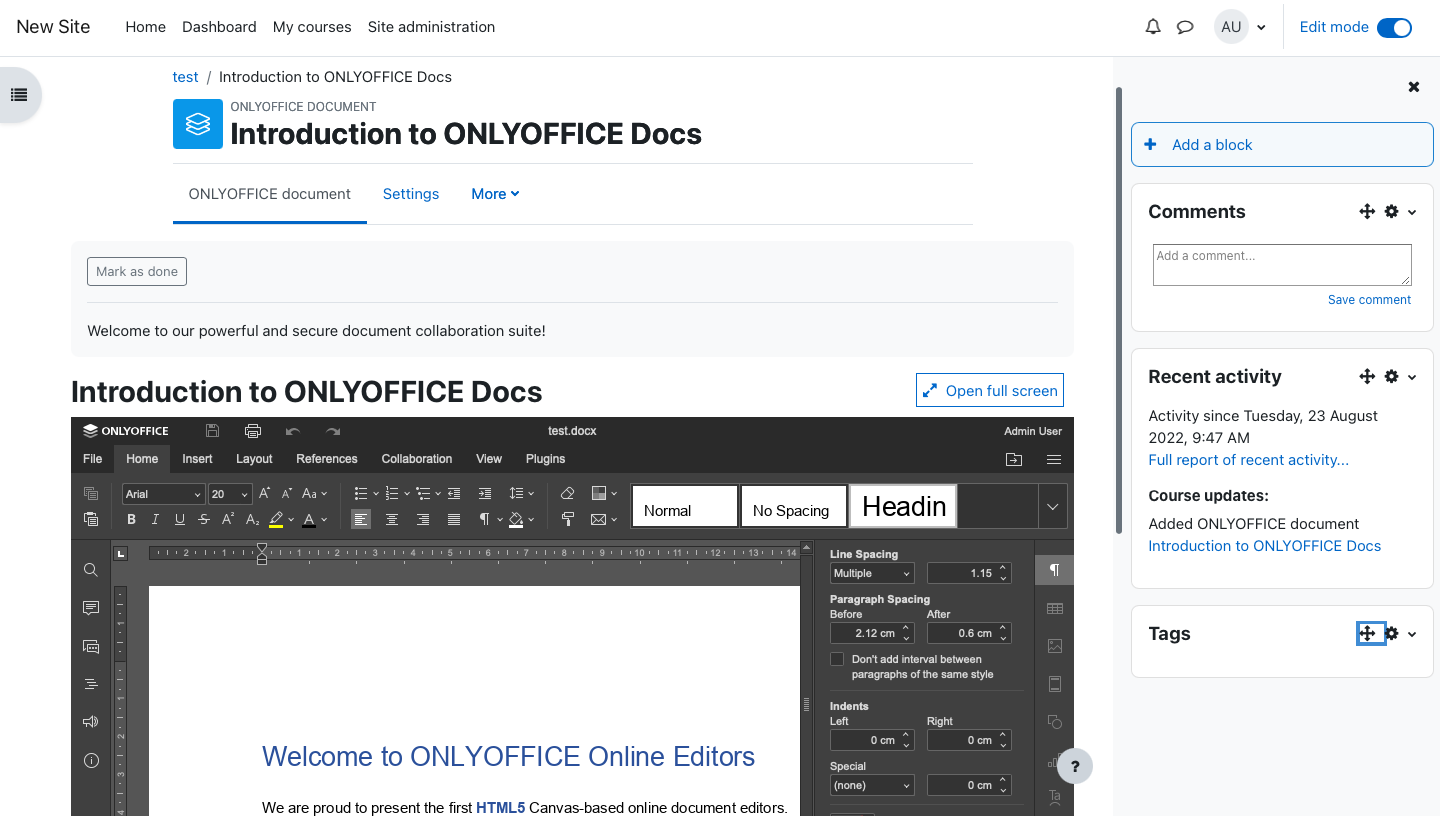The image size is (1440, 816).
Task: Apply subscript formatting
Action: click(x=252, y=519)
